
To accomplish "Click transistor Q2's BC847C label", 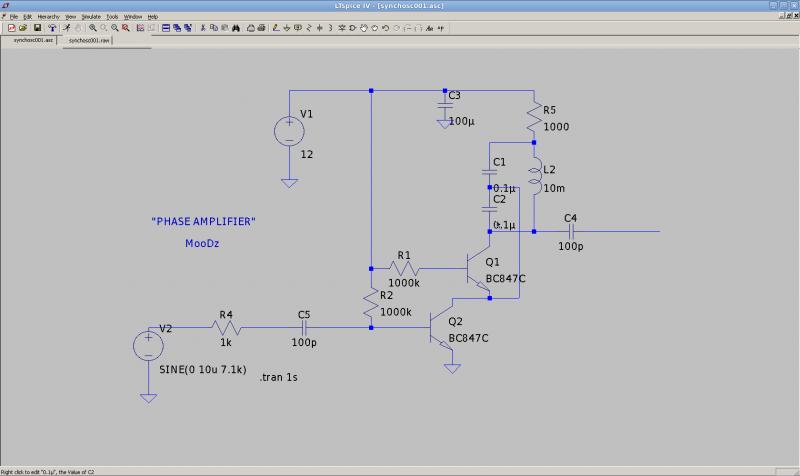I will (x=468, y=338).
